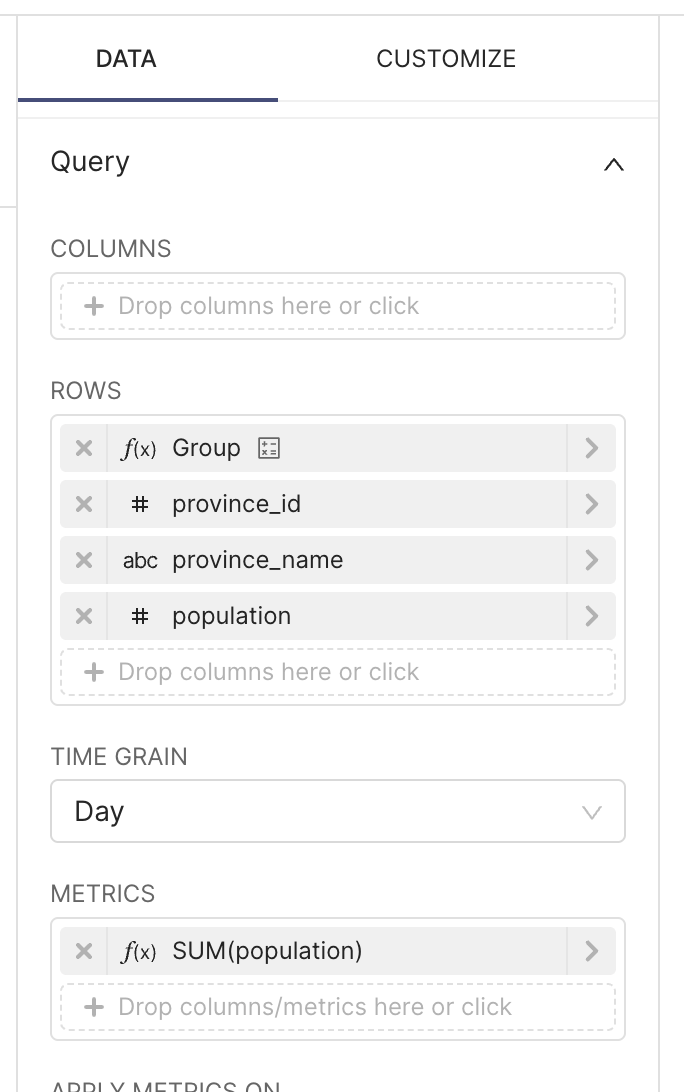Click the f(x) icon on SUM(population) metric
Viewport: 684px width, 1092px height.
tap(140, 951)
